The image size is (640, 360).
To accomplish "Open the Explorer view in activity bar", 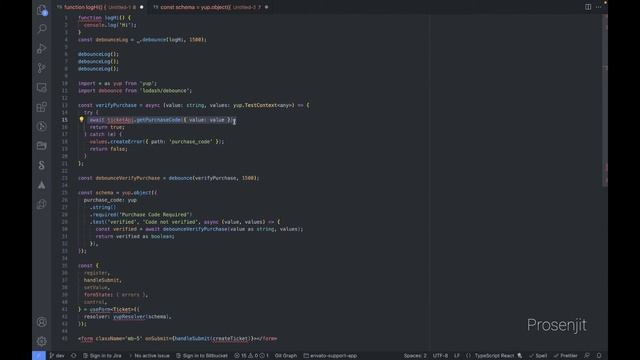I will (x=42, y=10).
